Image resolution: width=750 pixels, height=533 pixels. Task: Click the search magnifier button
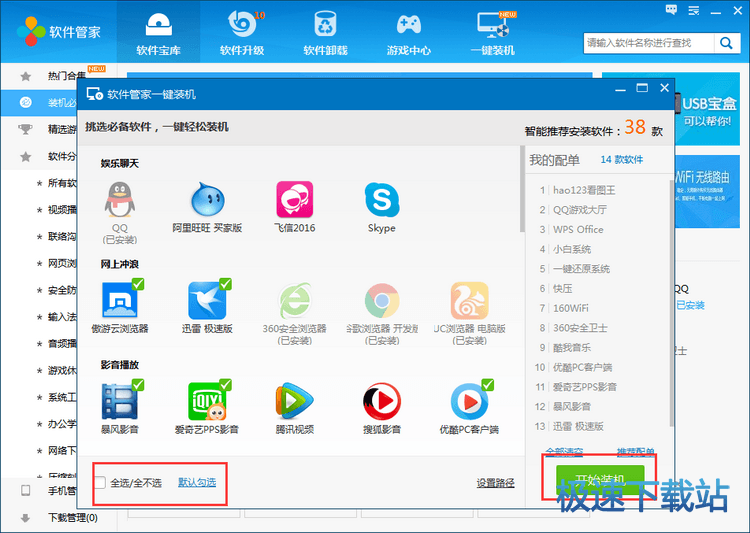tap(727, 43)
